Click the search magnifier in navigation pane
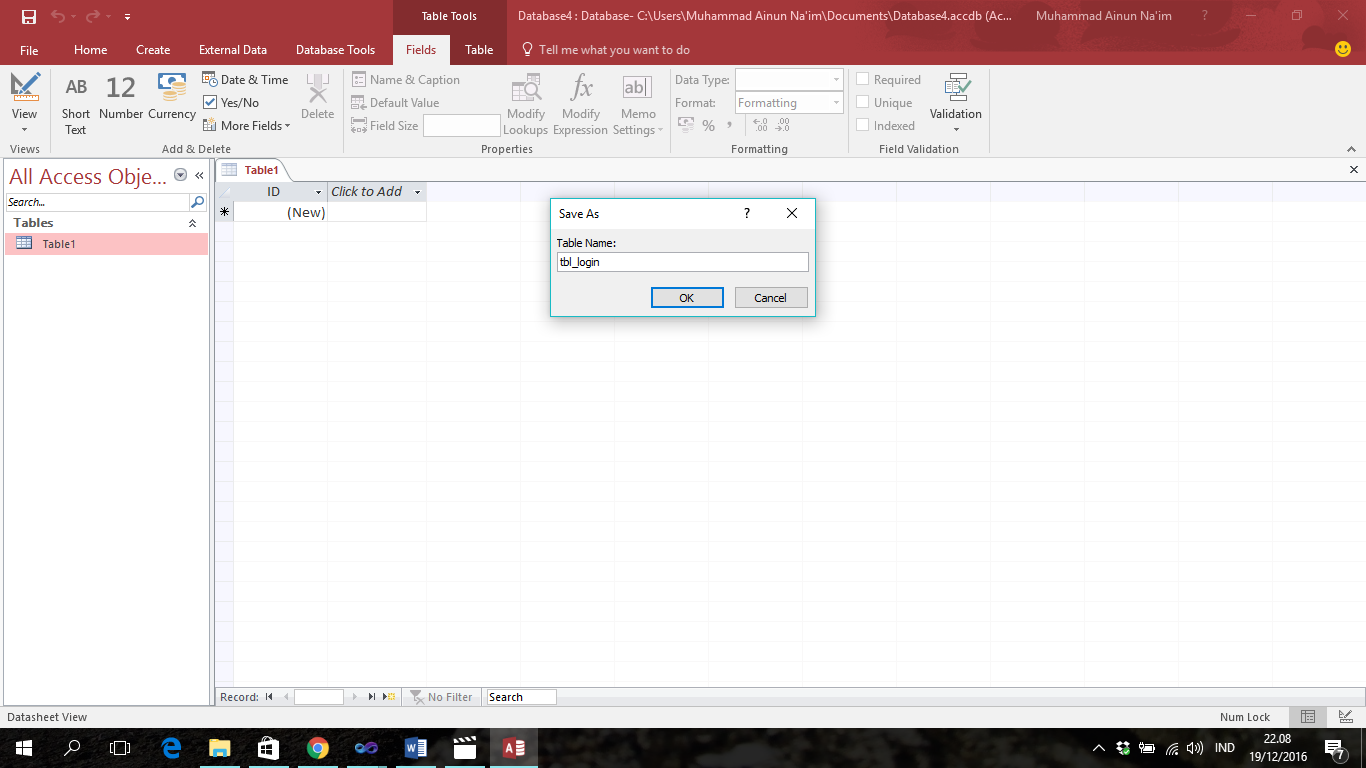This screenshot has width=1366, height=768. click(198, 202)
